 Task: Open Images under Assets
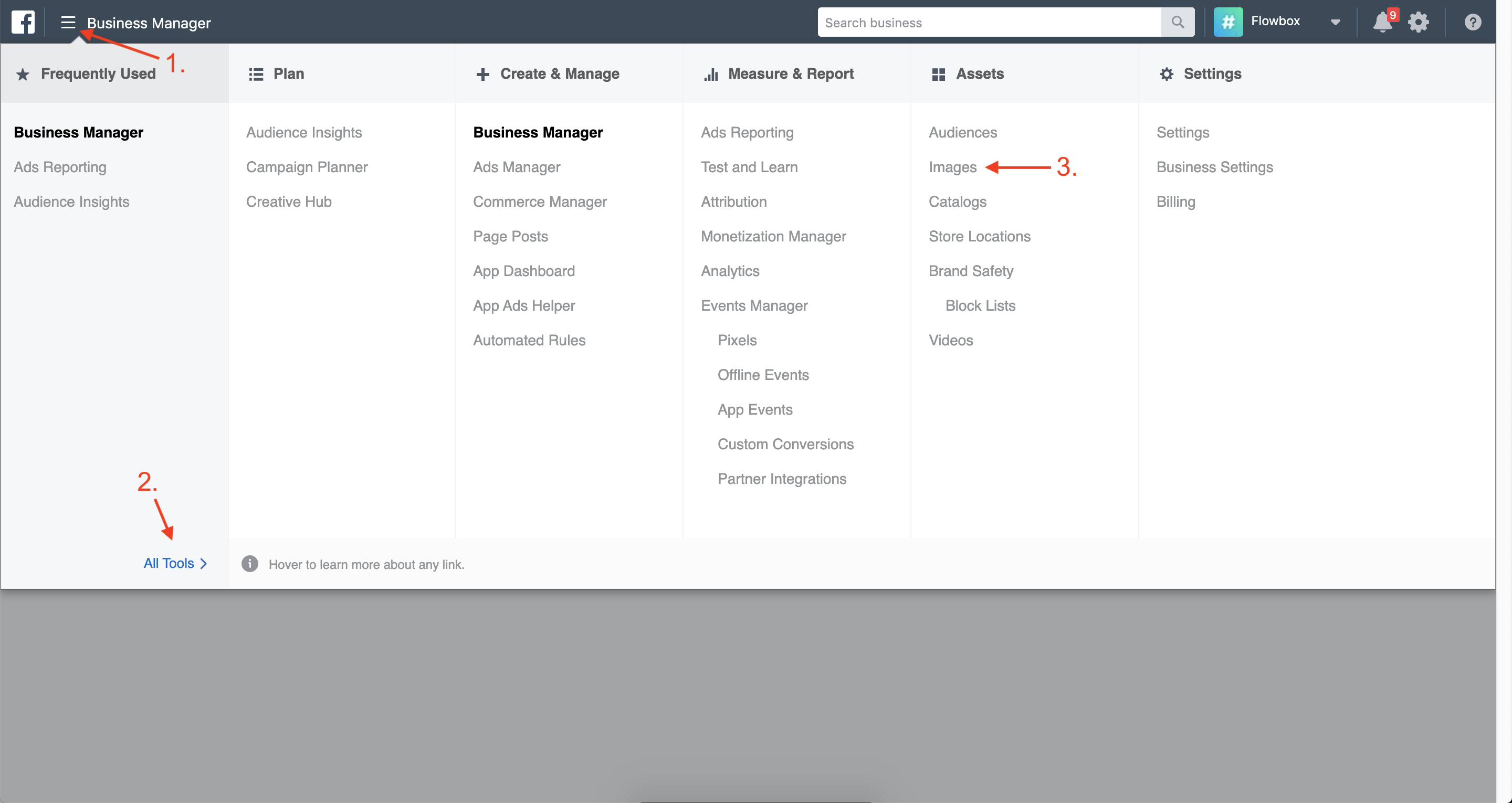click(x=952, y=167)
